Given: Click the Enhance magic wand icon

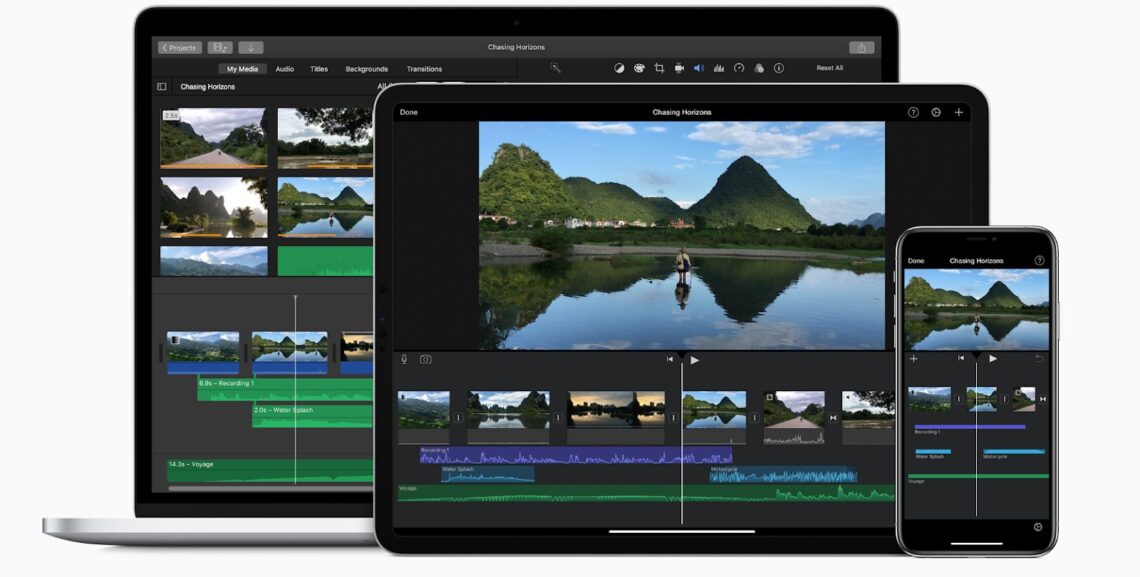Looking at the screenshot, I should [x=556, y=68].
